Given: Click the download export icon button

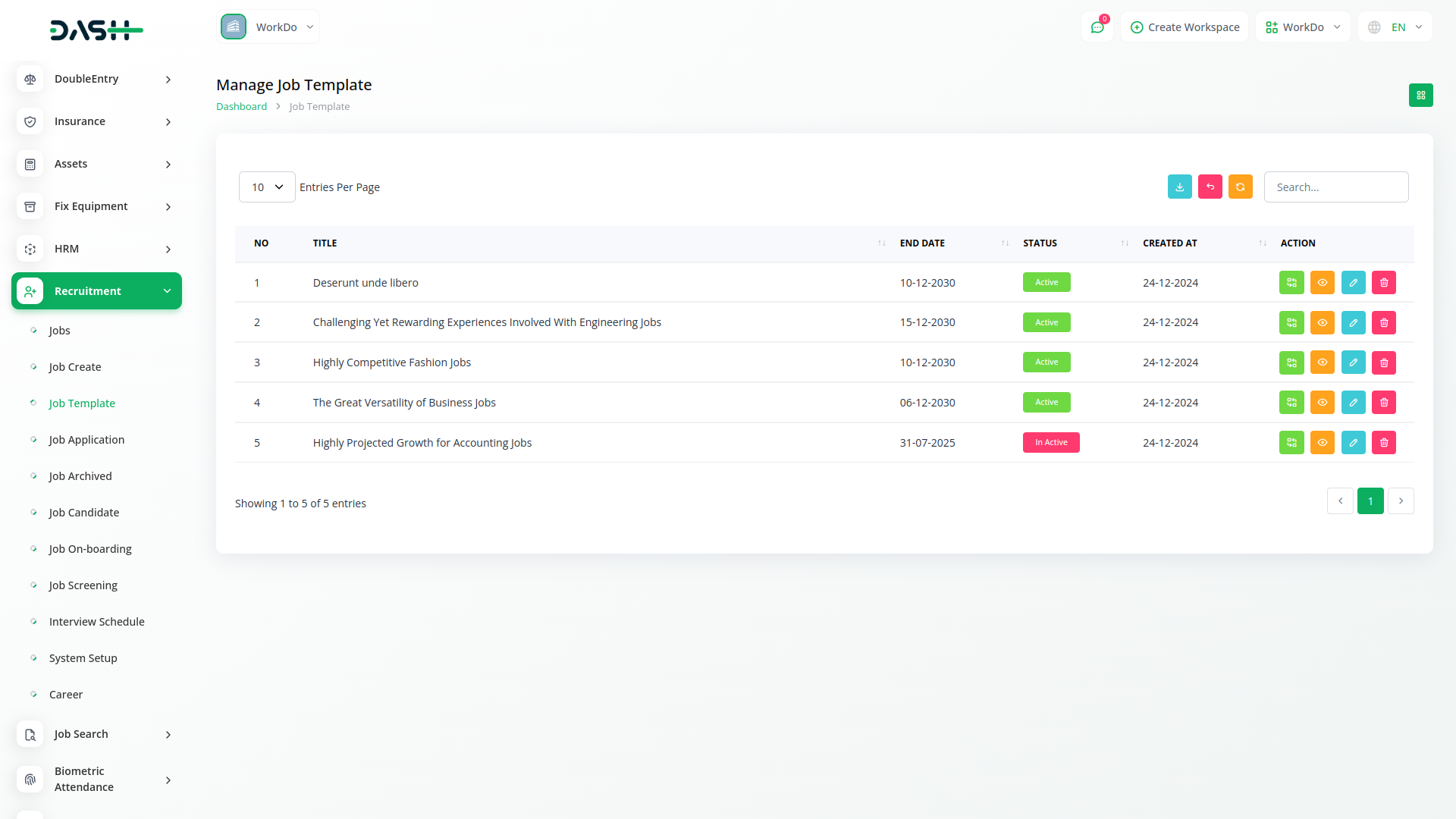Looking at the screenshot, I should [1179, 187].
